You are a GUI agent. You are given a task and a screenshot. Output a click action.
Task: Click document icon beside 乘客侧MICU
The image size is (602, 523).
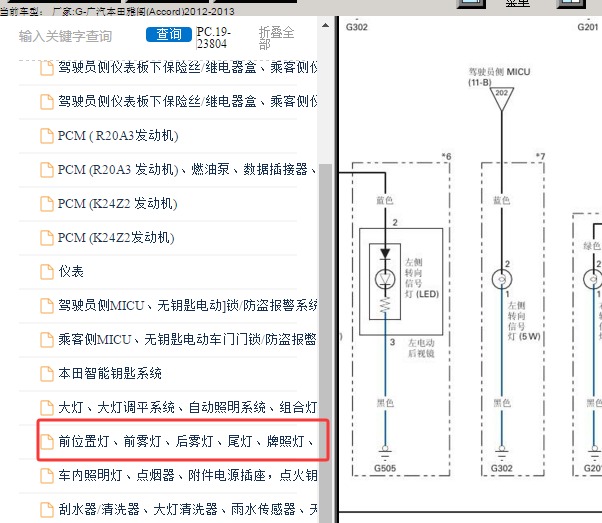coord(47,339)
